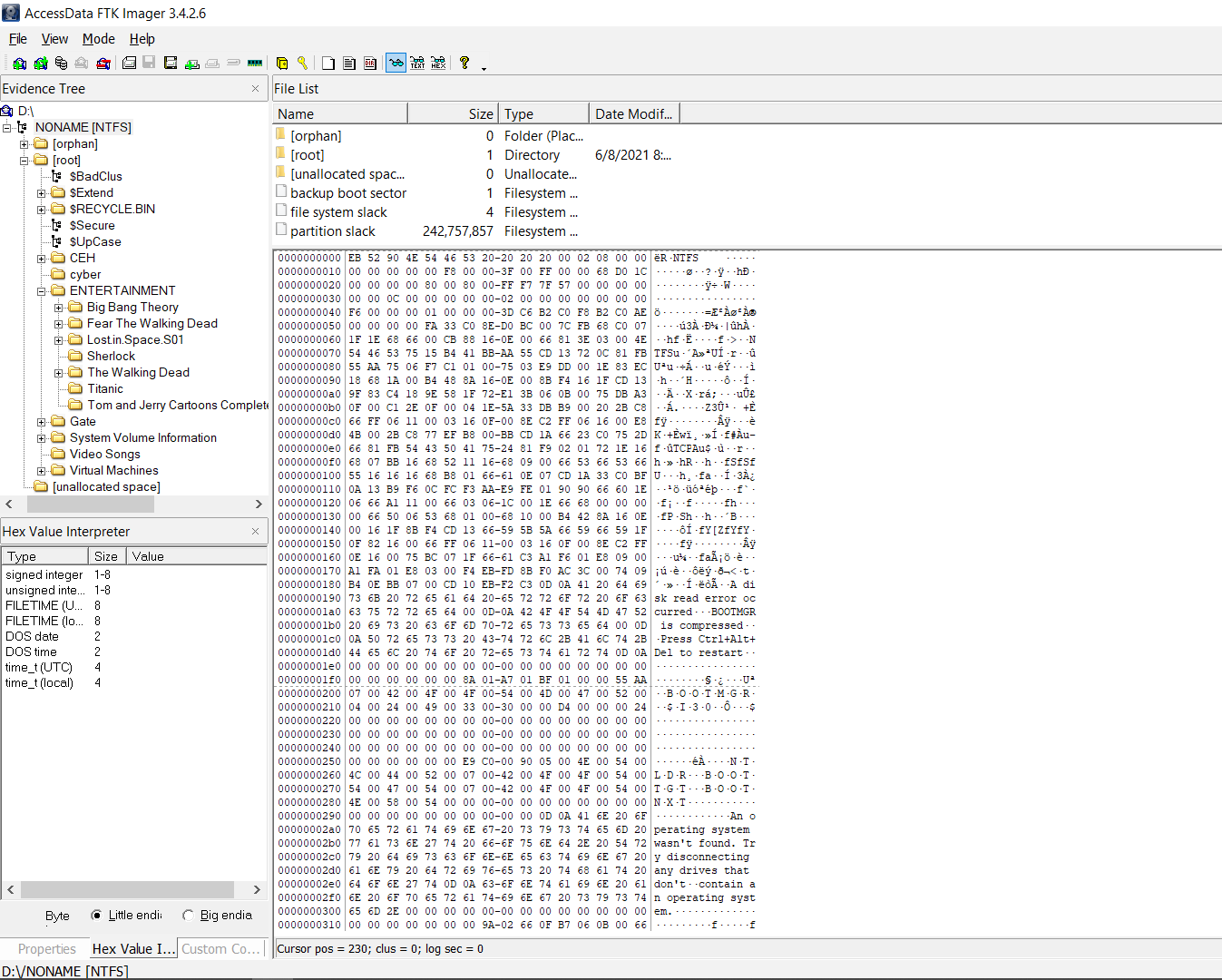Select the Big endian radio button
Image resolution: width=1222 pixels, height=980 pixels.
tap(188, 915)
